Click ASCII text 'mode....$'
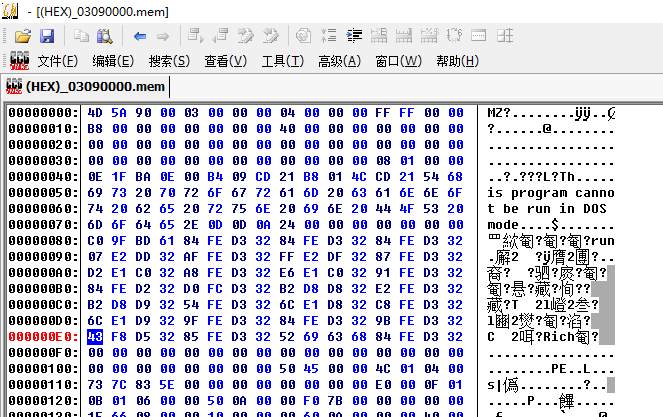This screenshot has width=663, height=417. click(x=523, y=225)
